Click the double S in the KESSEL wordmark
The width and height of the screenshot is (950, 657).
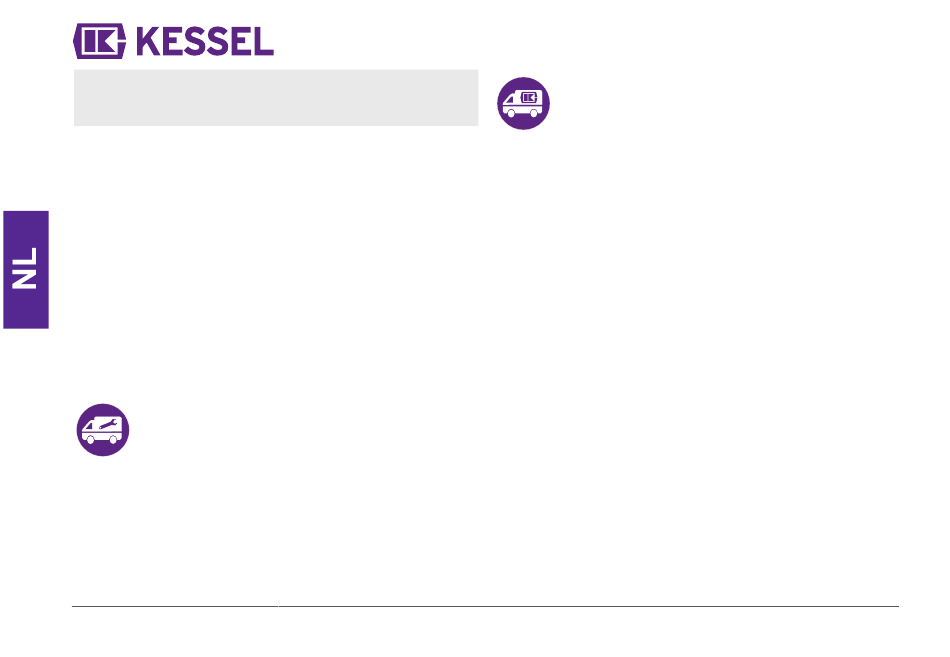(206, 41)
